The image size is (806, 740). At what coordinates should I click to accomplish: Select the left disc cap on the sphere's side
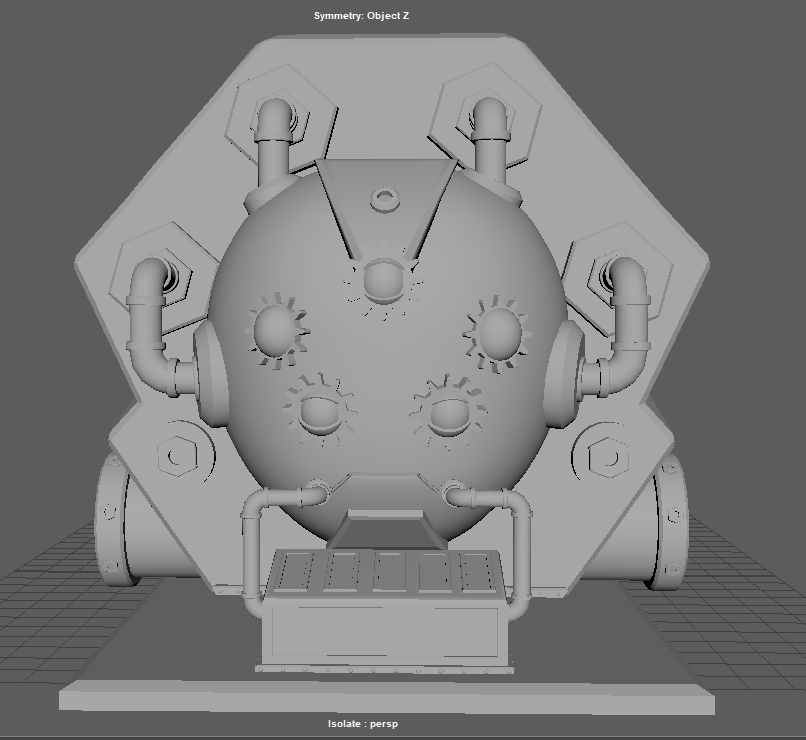click(x=211, y=374)
